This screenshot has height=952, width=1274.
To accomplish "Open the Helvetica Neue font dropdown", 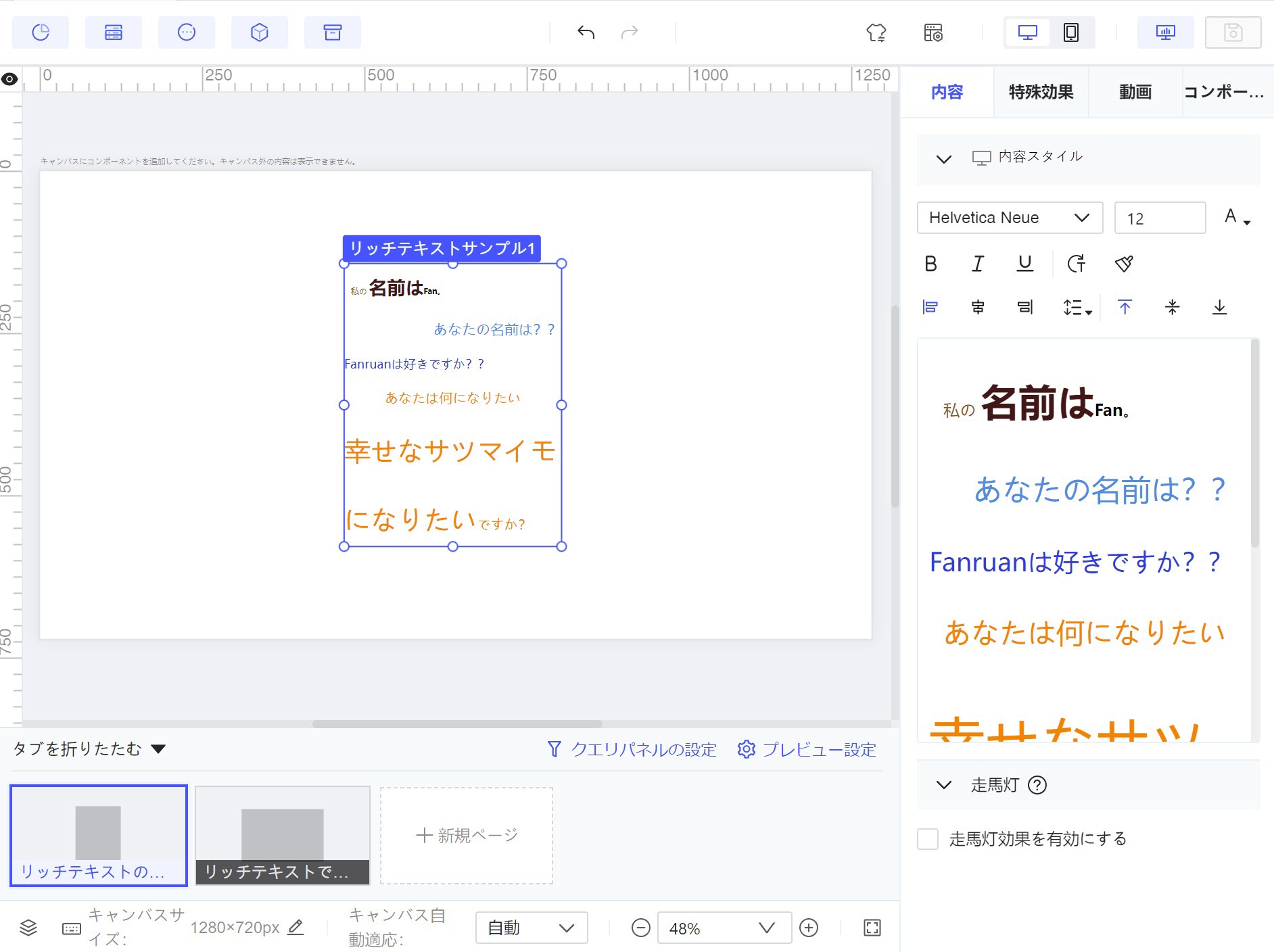I will pyautogui.click(x=1009, y=218).
